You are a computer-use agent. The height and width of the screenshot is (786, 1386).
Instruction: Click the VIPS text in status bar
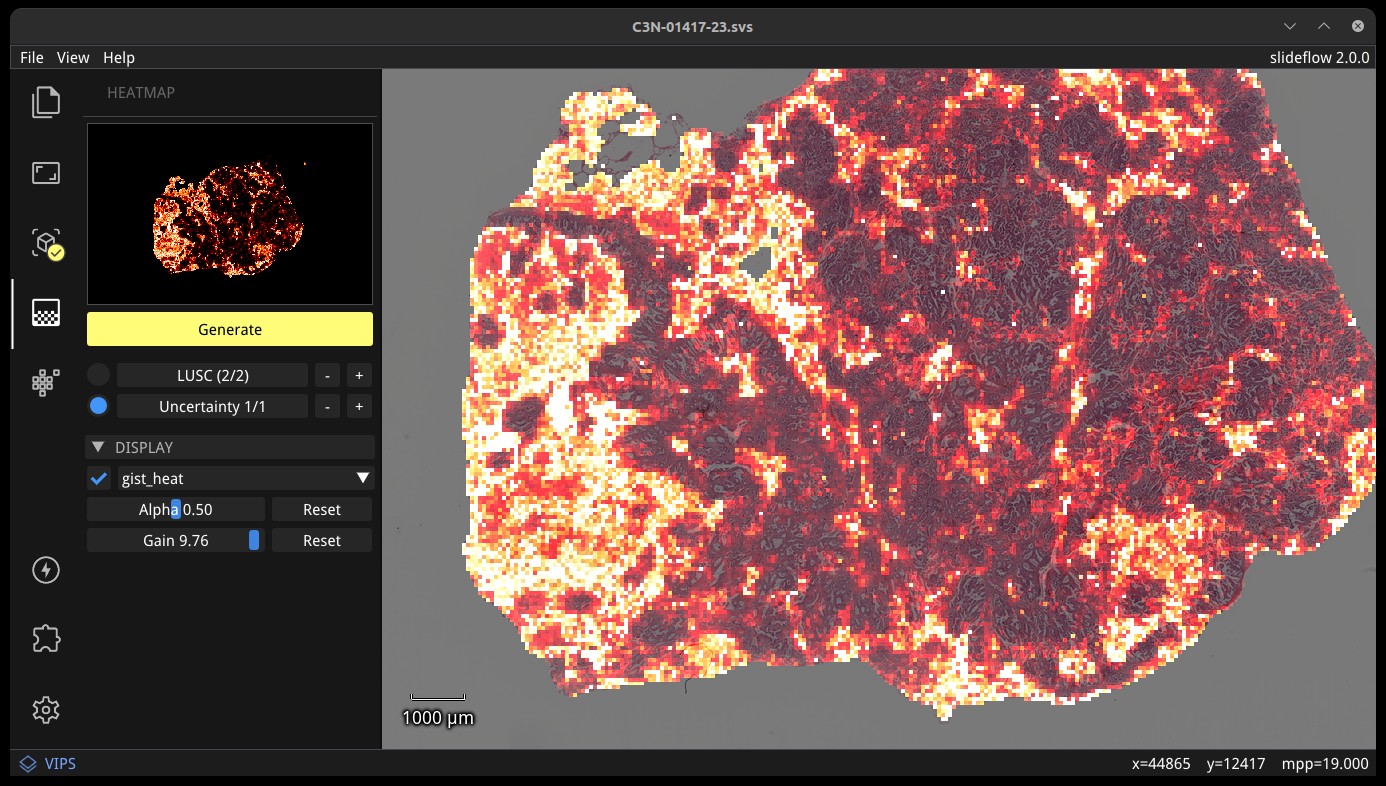point(60,764)
